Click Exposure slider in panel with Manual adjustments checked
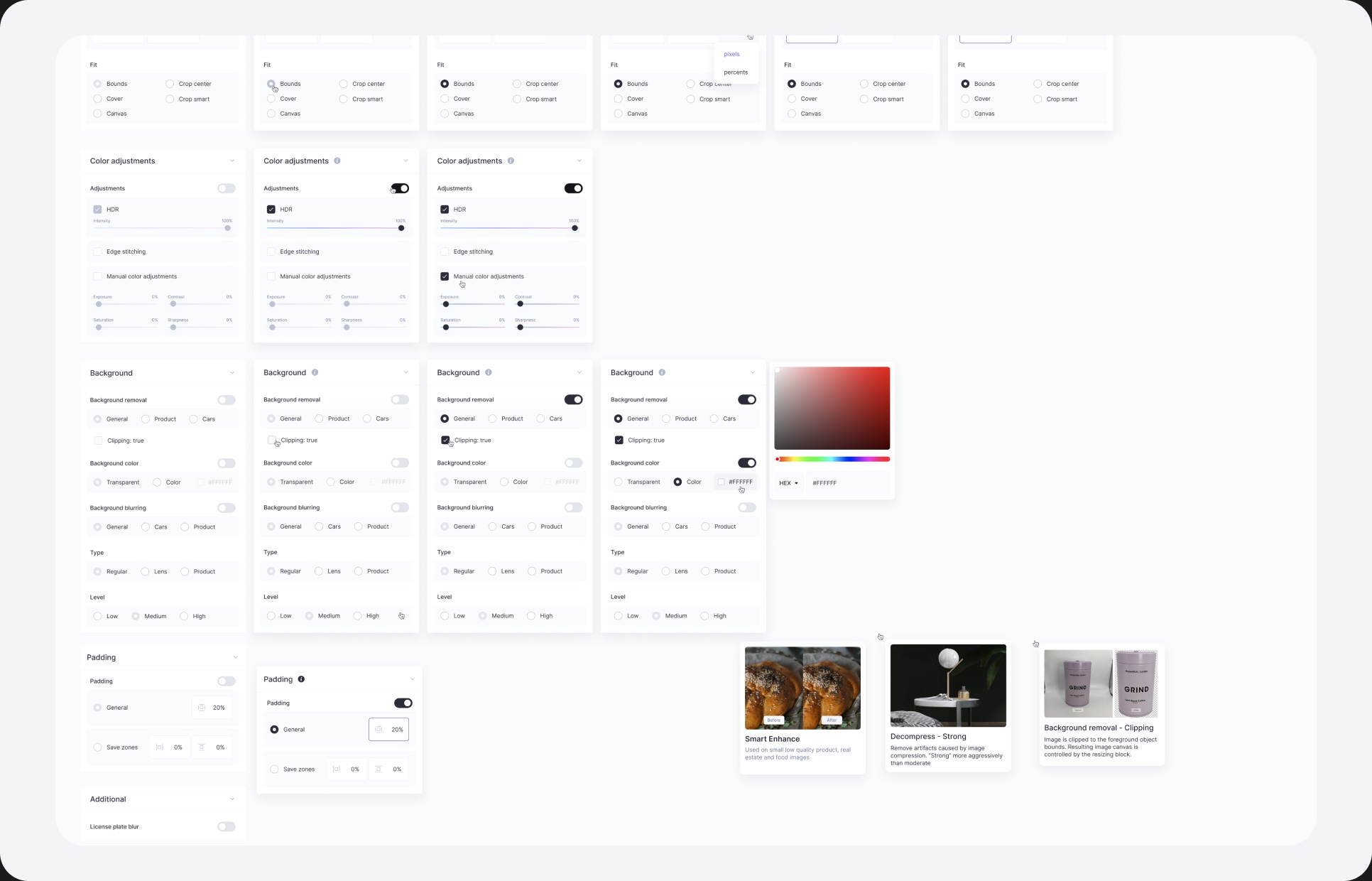 (x=472, y=304)
